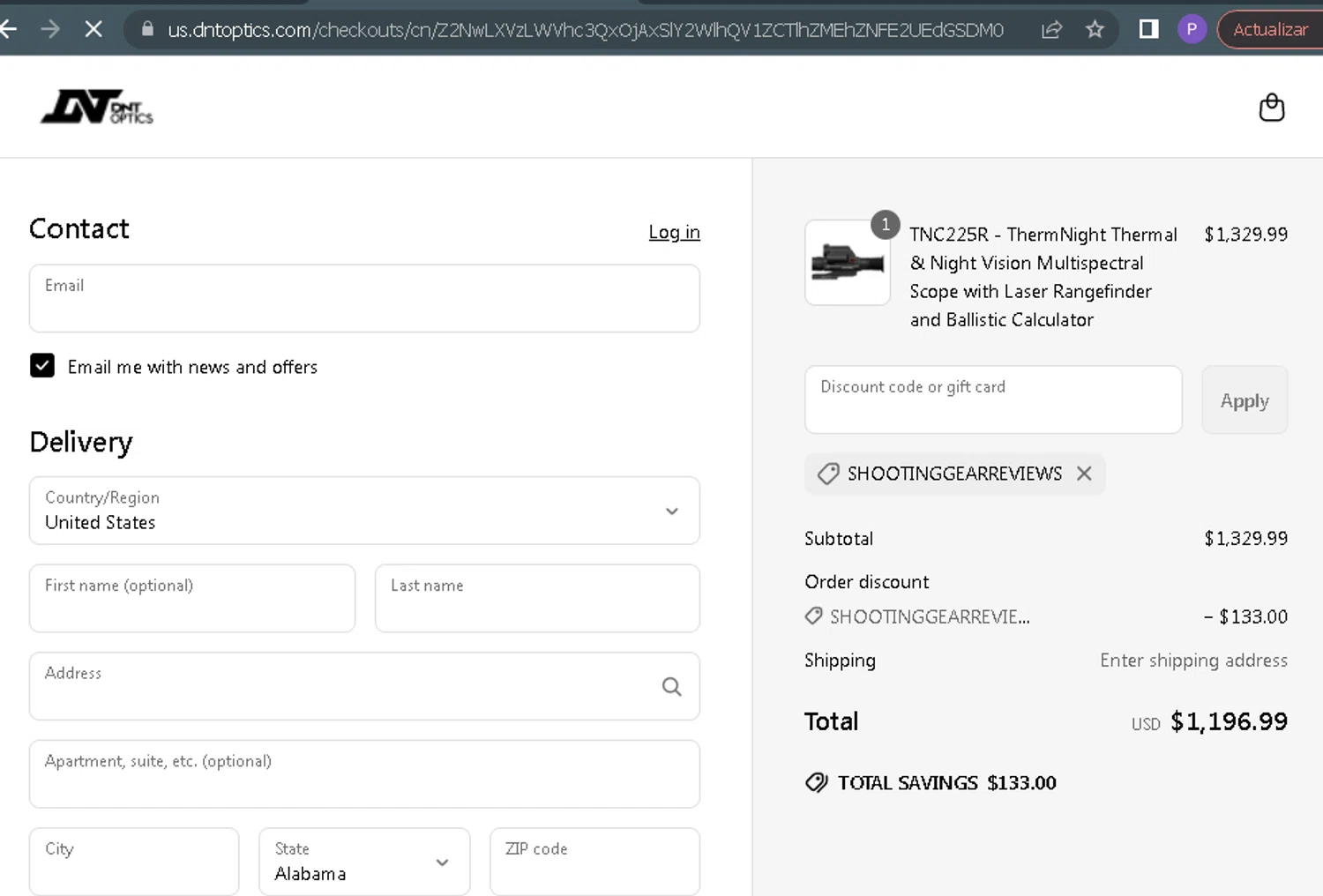Uncheck Email me with news and offers

click(42, 366)
